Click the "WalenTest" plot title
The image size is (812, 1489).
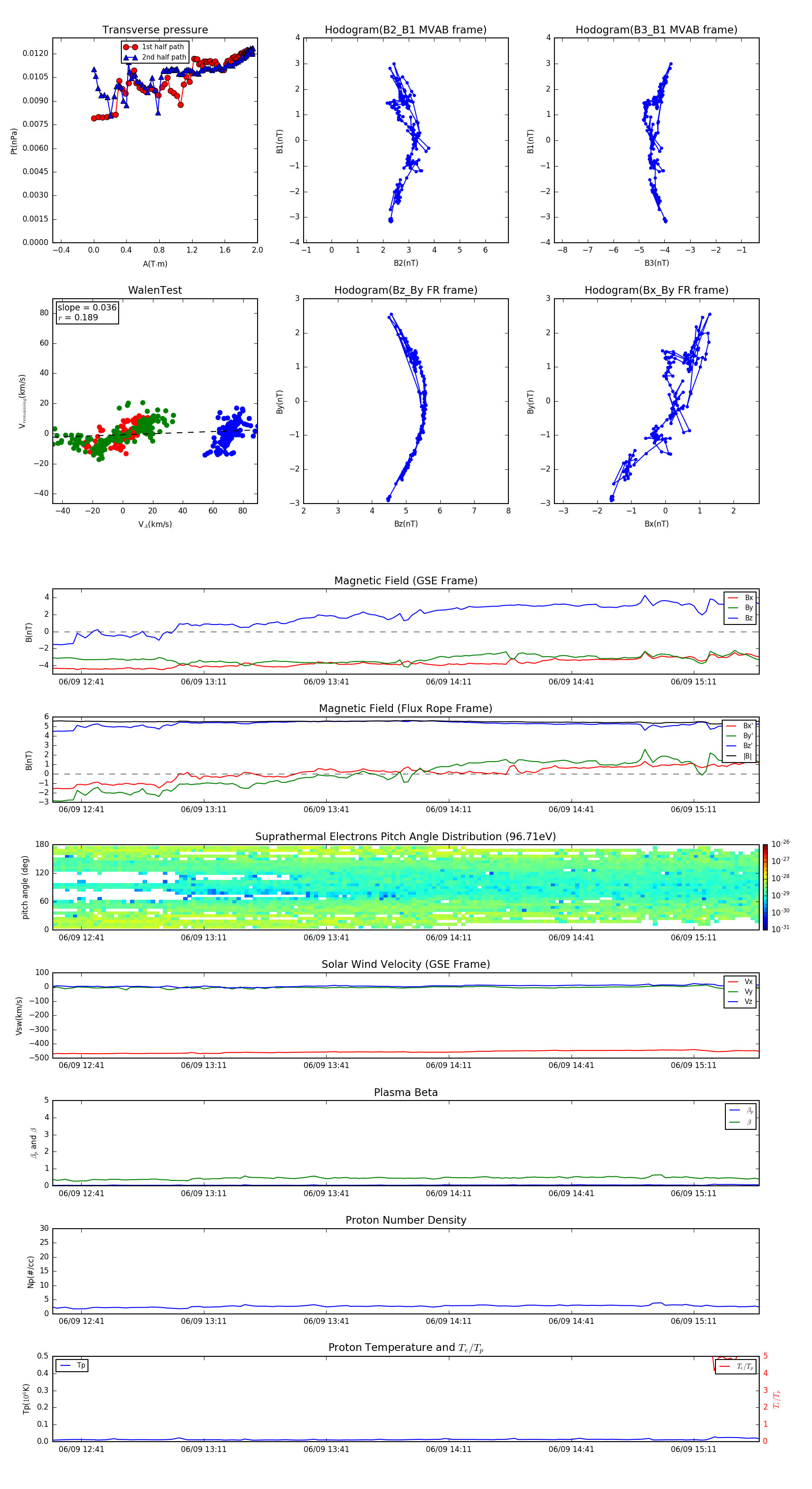point(155,290)
